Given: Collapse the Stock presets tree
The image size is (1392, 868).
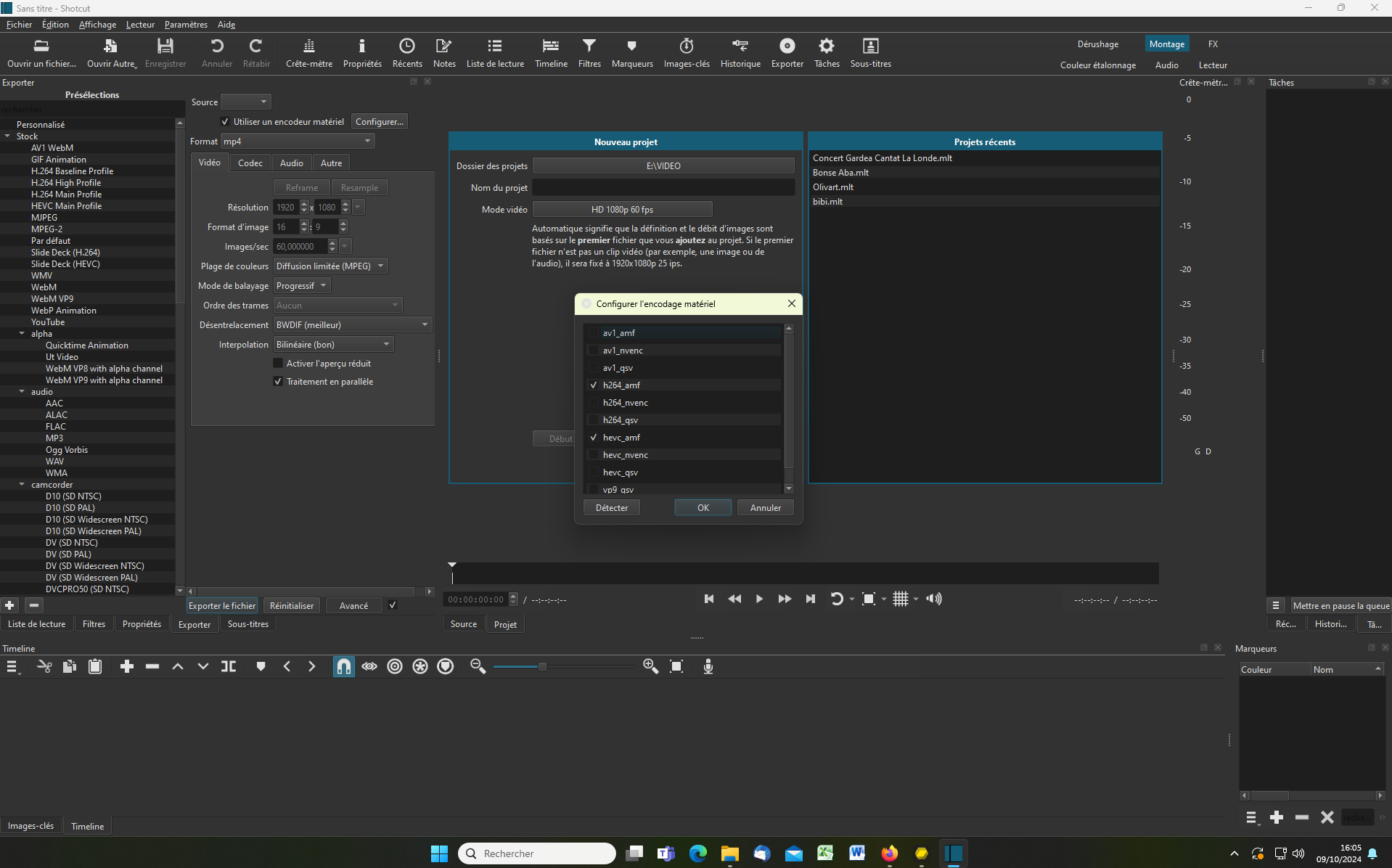Looking at the screenshot, I should tap(7, 136).
